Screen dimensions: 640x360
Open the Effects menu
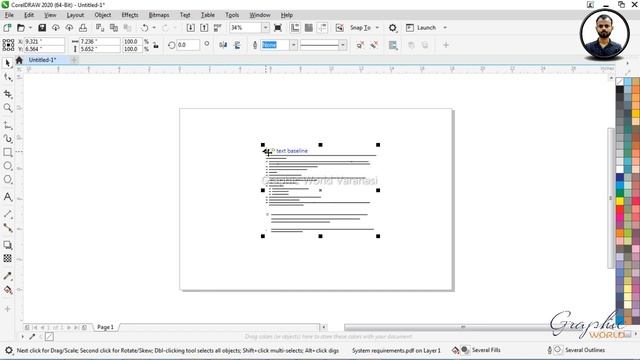tap(130, 15)
